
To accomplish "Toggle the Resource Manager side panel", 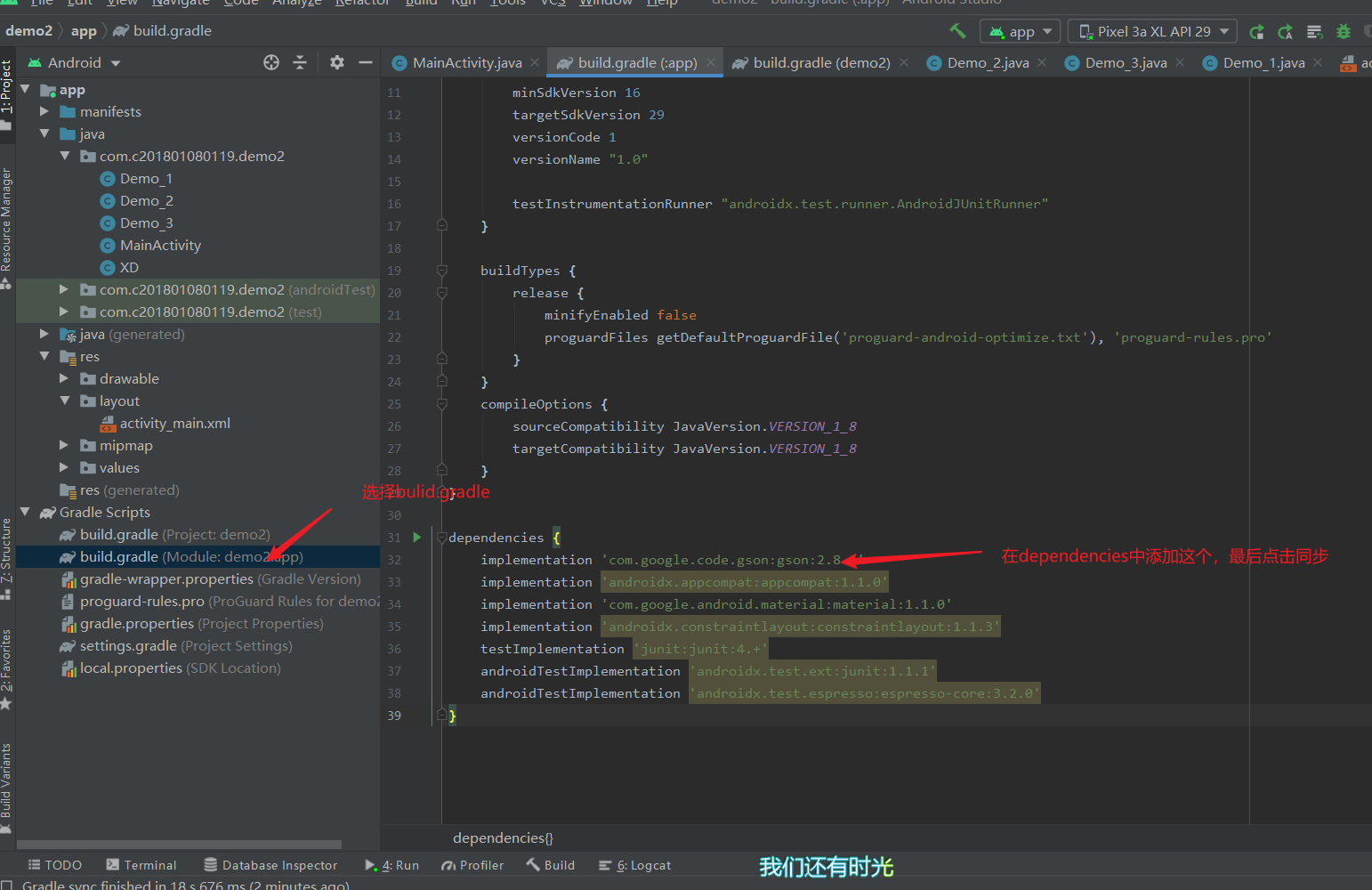I will 6,228.
